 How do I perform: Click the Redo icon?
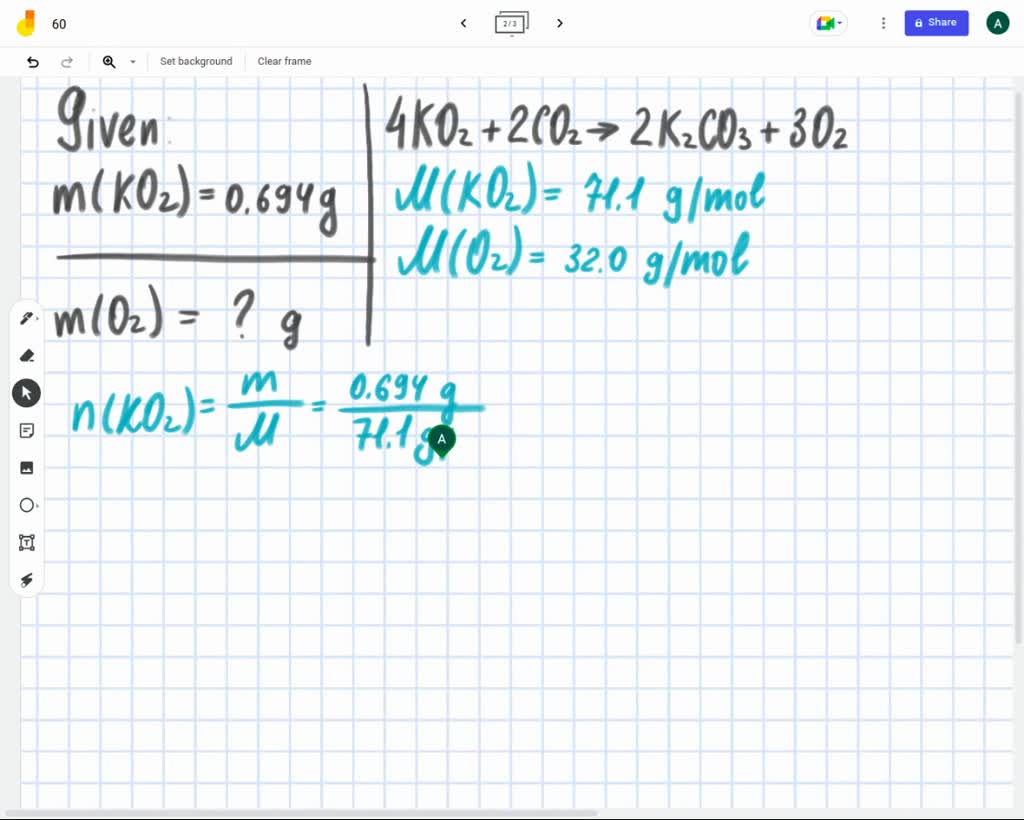(67, 61)
